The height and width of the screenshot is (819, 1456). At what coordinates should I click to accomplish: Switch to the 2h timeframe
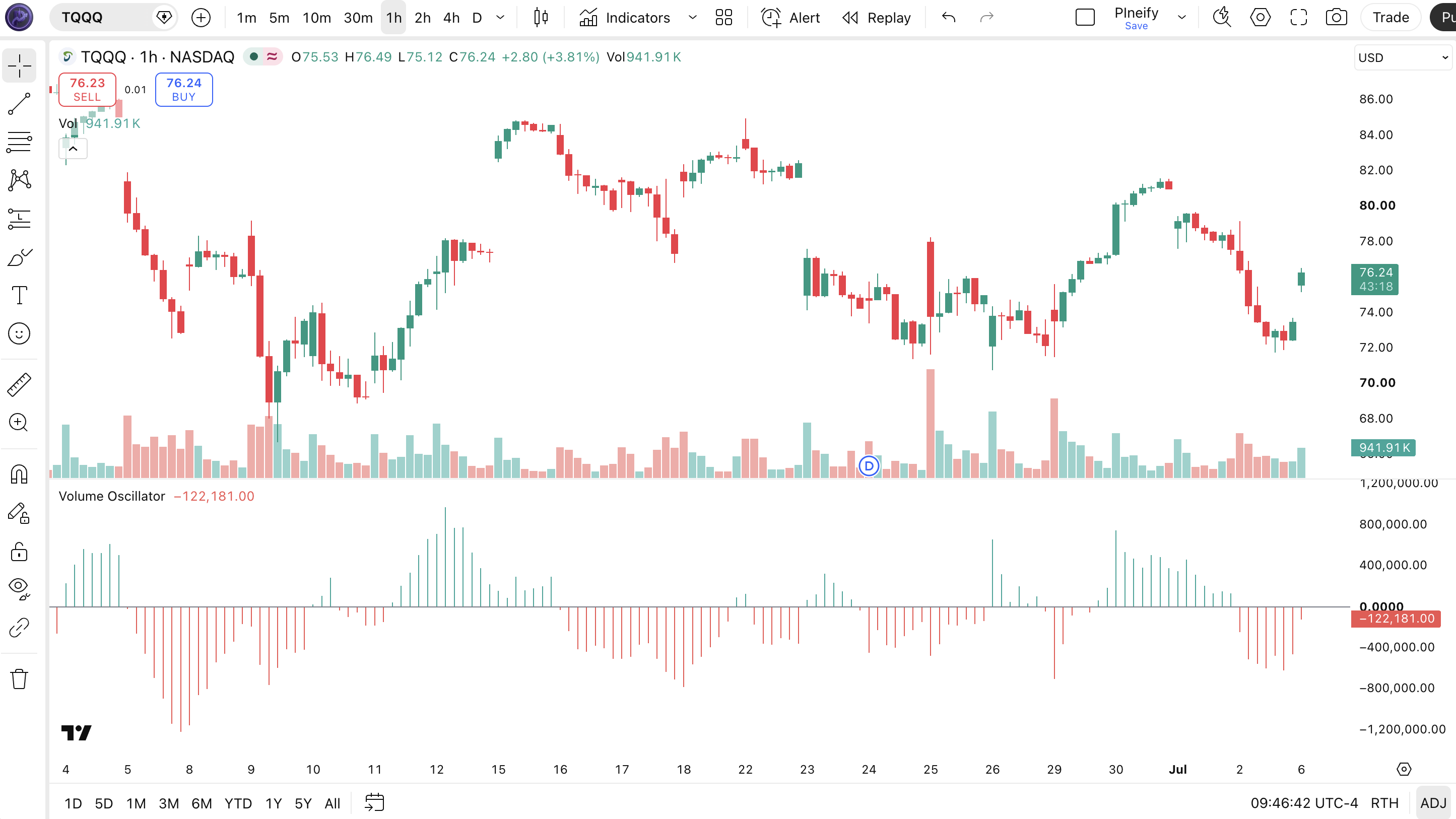(x=422, y=18)
